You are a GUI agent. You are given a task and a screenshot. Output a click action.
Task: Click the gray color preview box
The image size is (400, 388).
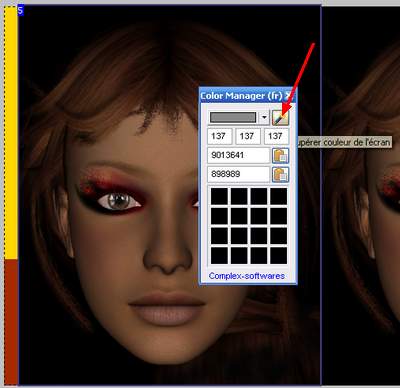click(233, 117)
